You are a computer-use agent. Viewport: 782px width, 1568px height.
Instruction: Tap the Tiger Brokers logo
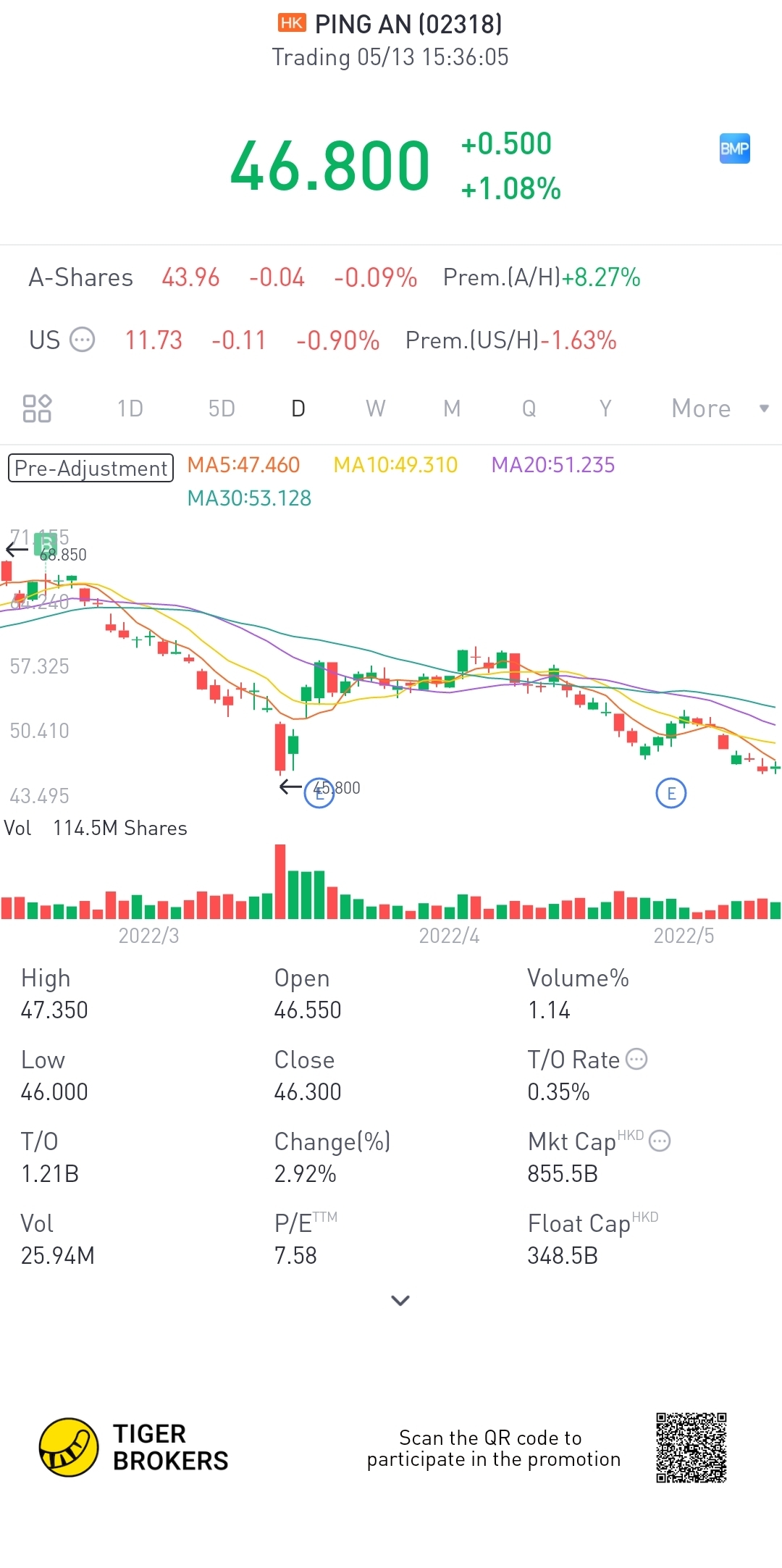[x=134, y=1447]
